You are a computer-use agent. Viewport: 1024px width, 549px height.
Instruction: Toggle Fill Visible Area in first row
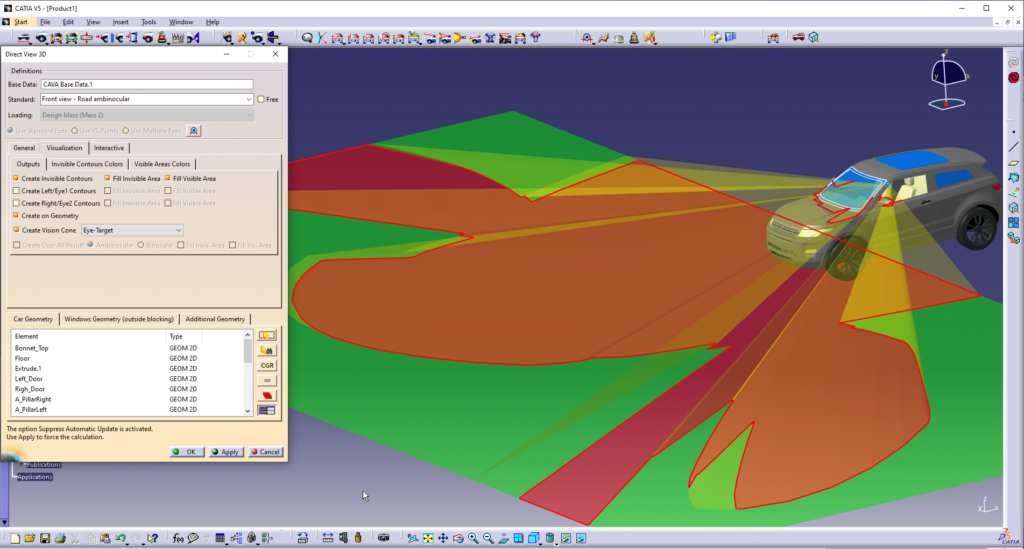coord(168,178)
